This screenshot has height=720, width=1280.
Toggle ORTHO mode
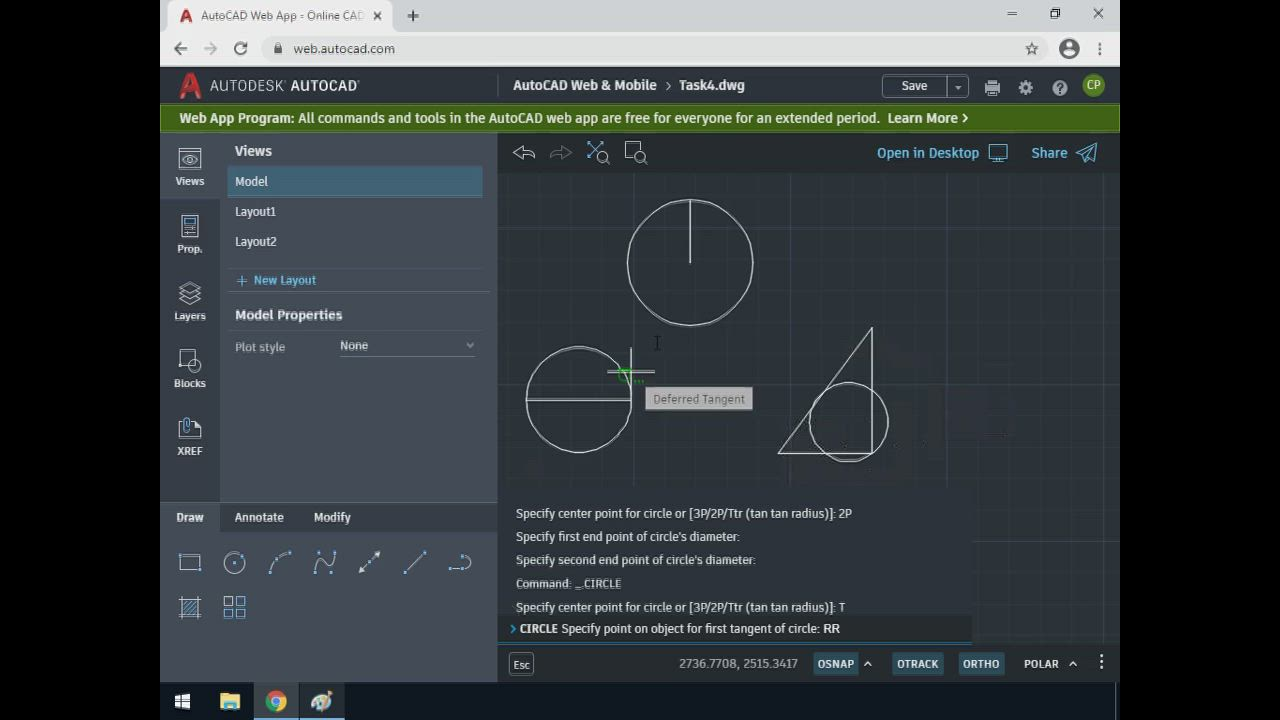(x=981, y=664)
